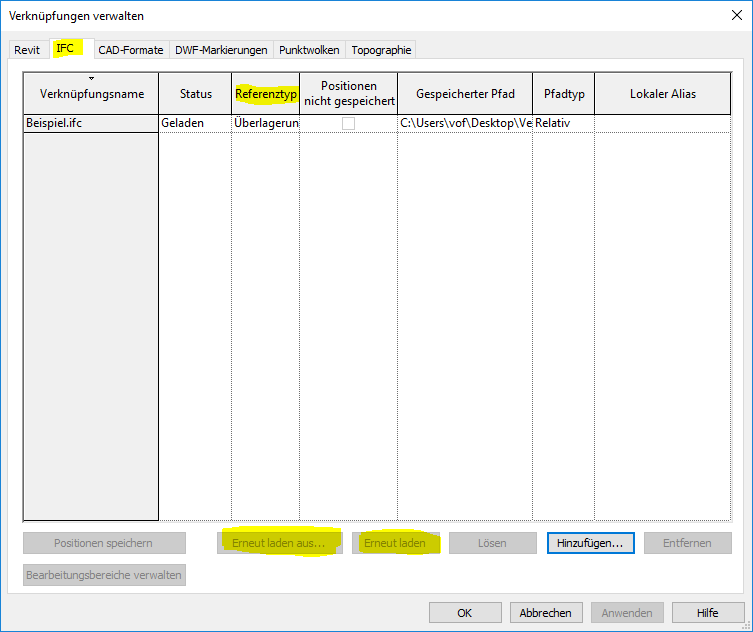Select the Beispiel.ifc link row
Viewport: 753px width, 632px height.
point(90,123)
